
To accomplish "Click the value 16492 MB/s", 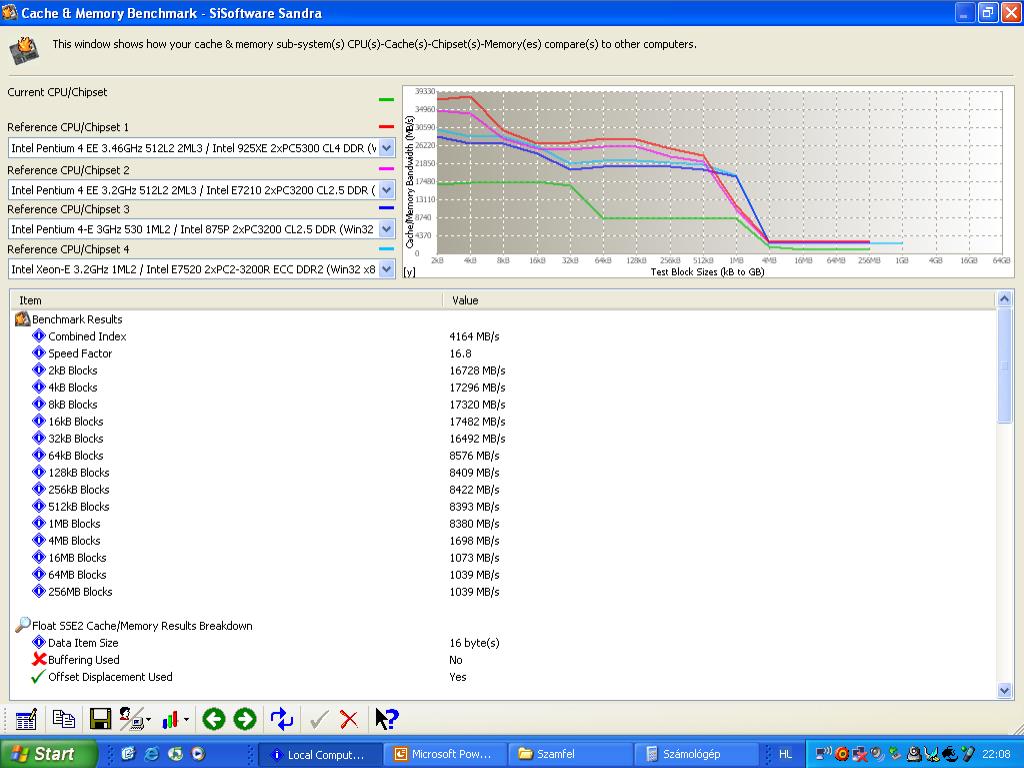I will [x=477, y=438].
